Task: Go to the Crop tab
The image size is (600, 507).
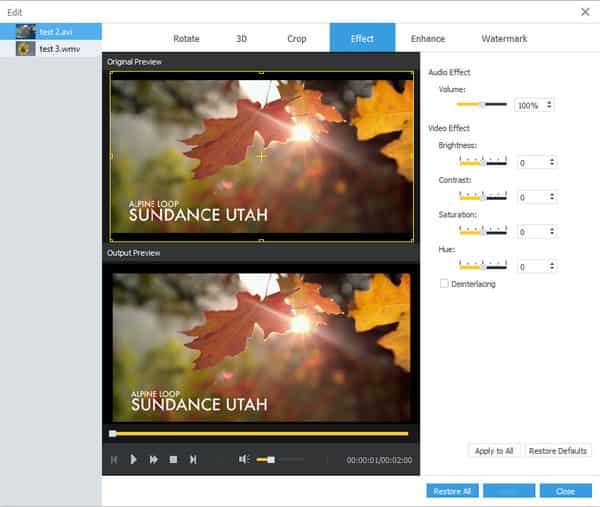Action: pyautogui.click(x=297, y=39)
